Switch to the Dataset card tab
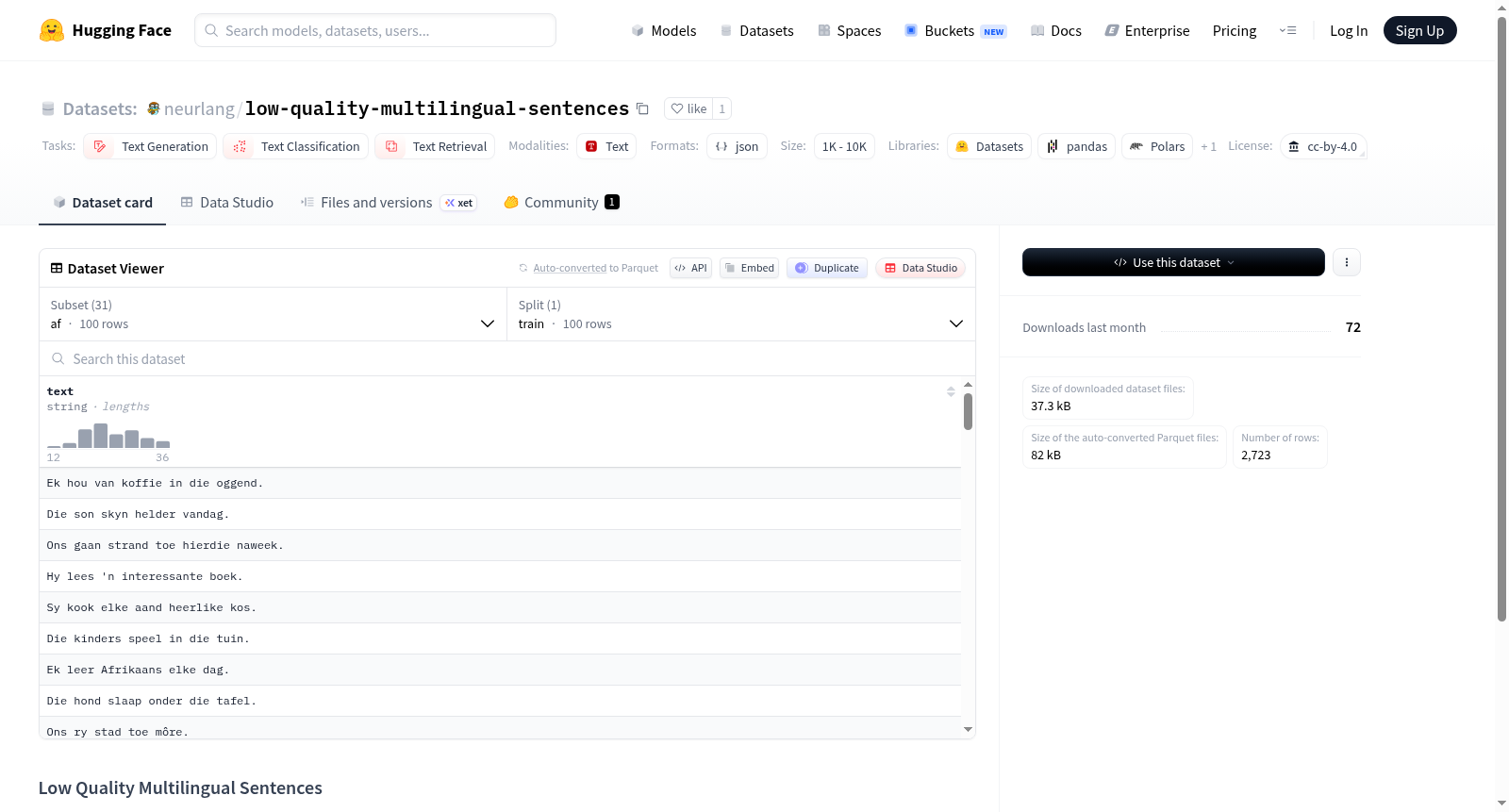Screen dimensions: 1509x812 click(x=102, y=202)
